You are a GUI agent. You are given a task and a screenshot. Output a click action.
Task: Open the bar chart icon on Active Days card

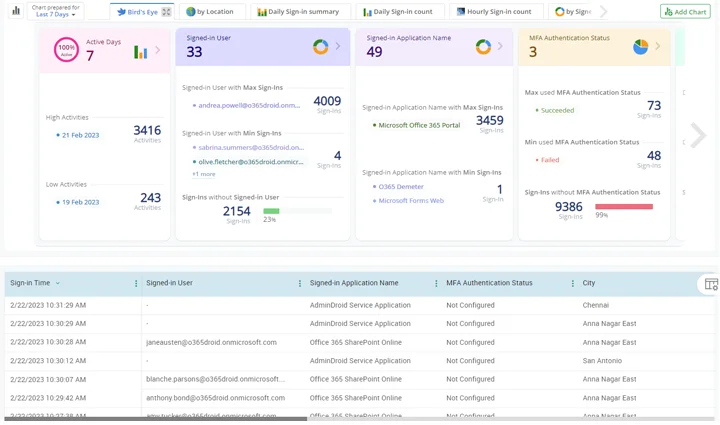(141, 52)
